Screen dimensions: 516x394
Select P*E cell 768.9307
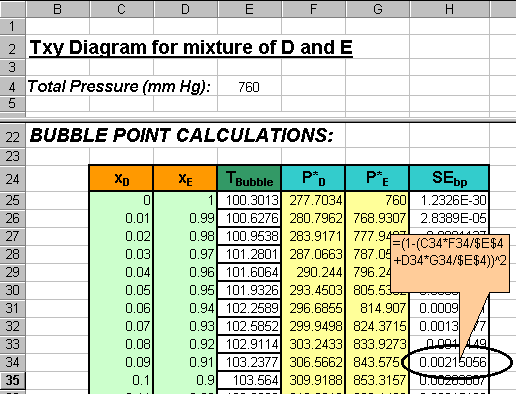pyautogui.click(x=377, y=218)
